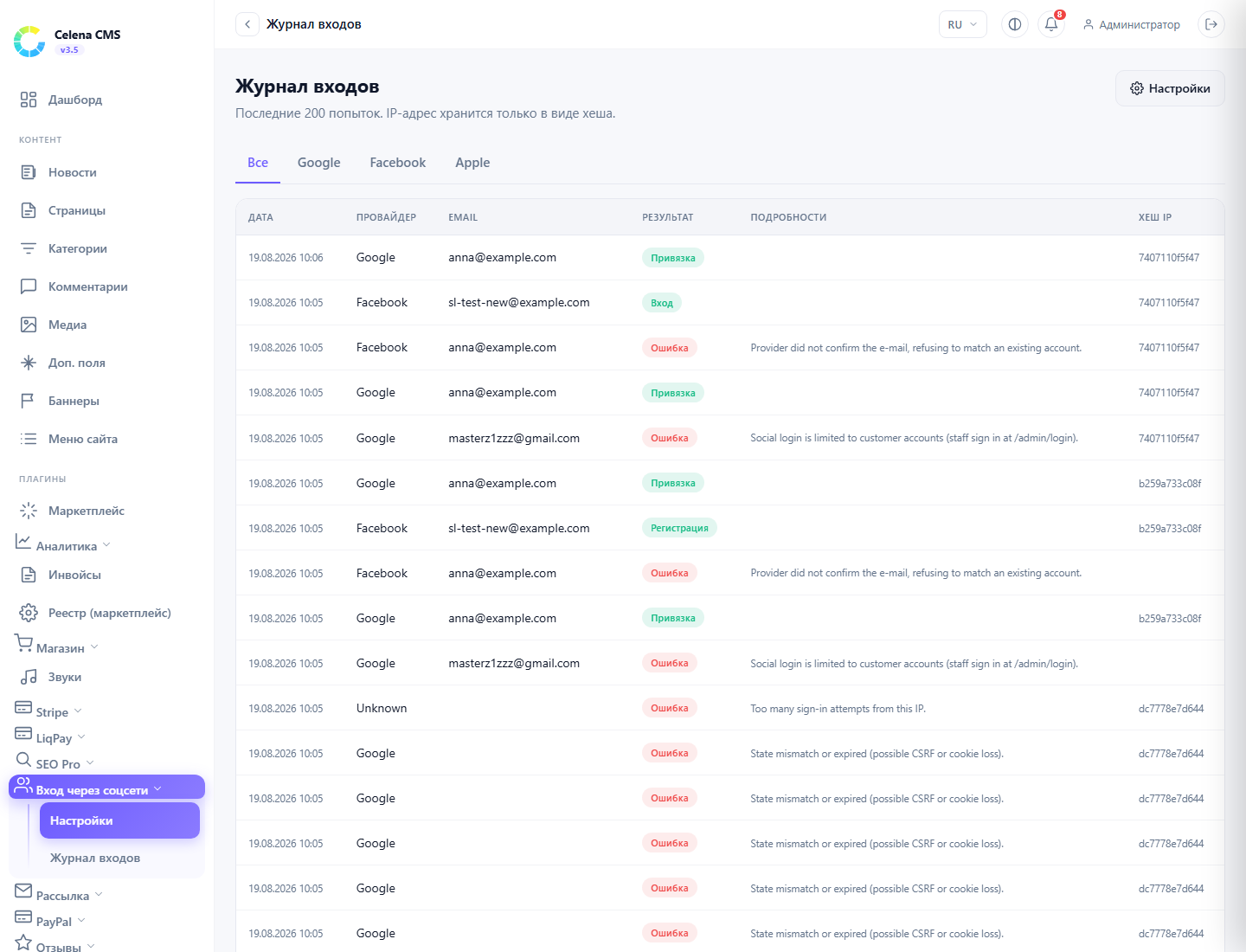Screen dimensions: 1246x952
Task: Collapse Вход через соцсети submenu chevron
Action: [157, 789]
